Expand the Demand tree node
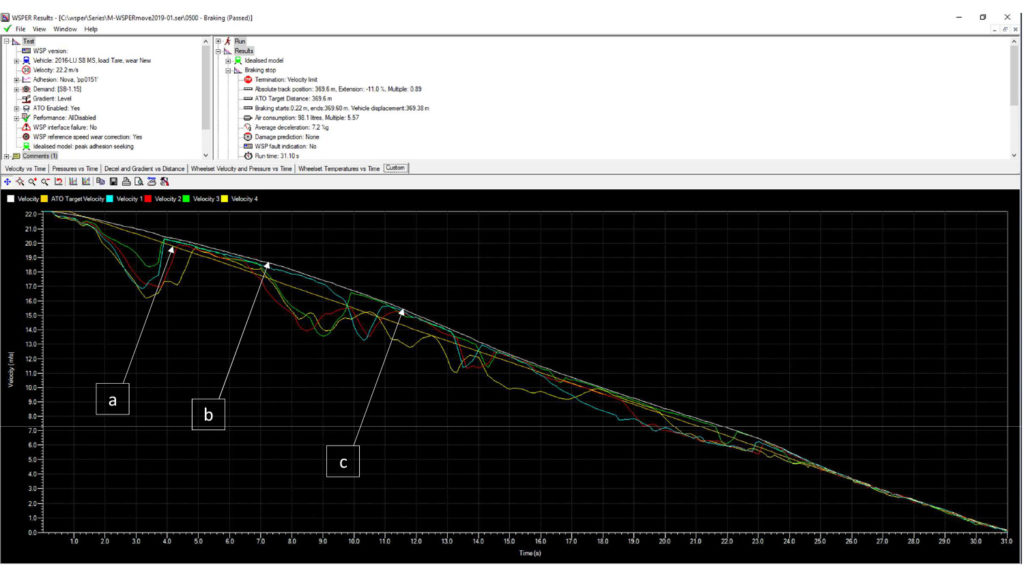 pos(16,89)
